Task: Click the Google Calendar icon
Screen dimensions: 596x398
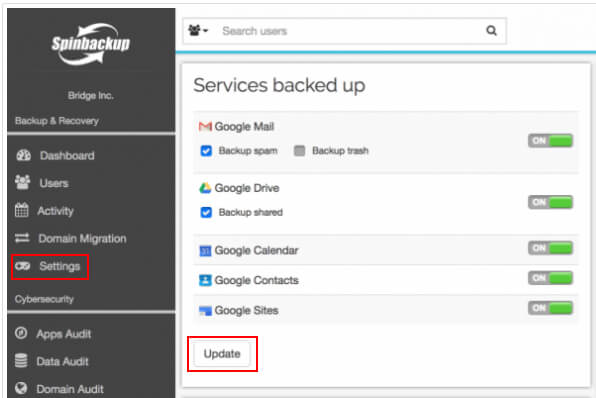Action: [205, 251]
